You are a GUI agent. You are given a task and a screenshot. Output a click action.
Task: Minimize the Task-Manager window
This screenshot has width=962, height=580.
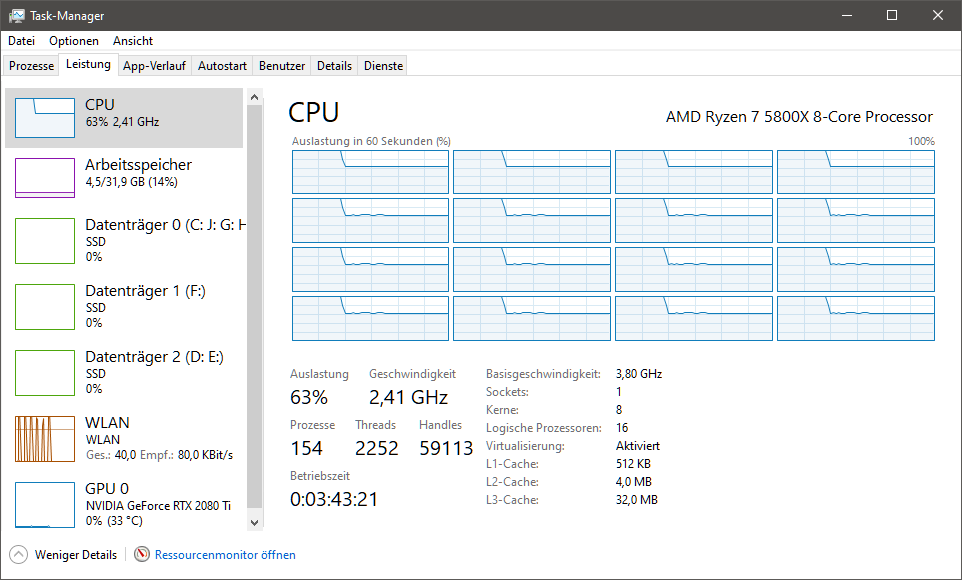pos(847,15)
